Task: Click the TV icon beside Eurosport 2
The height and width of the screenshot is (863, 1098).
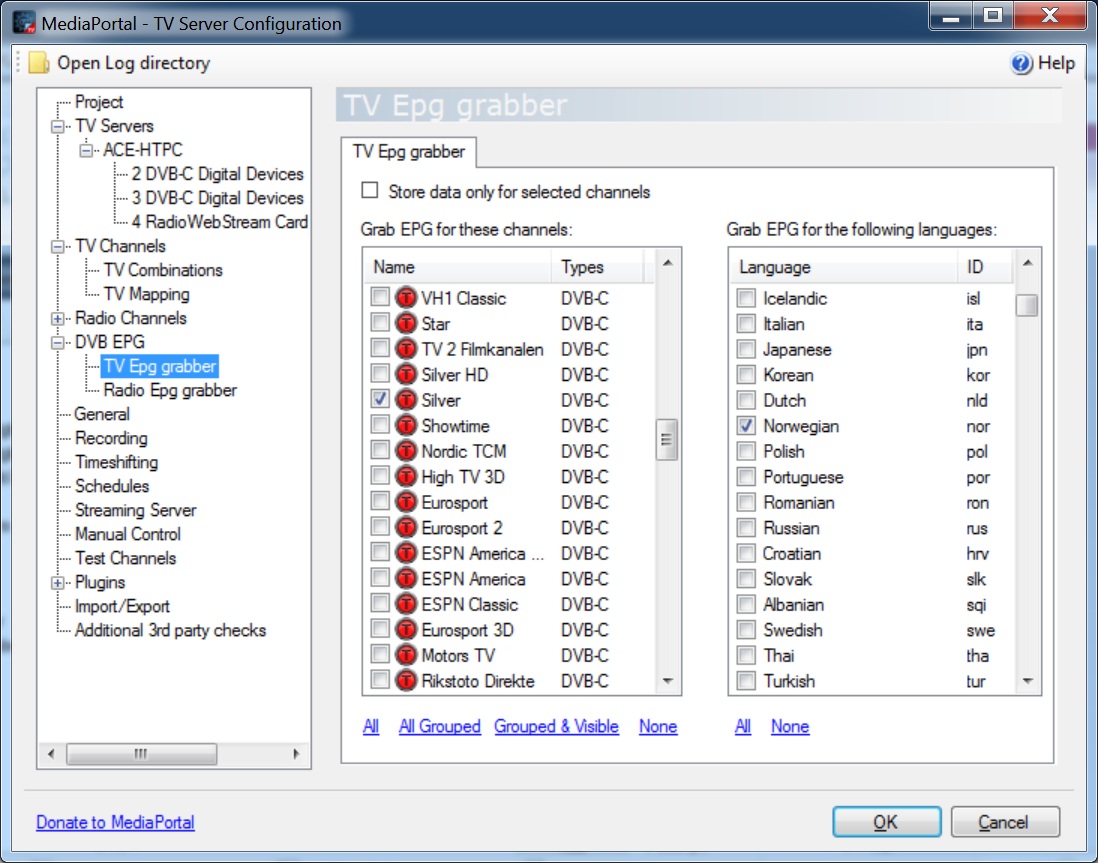Action: click(x=406, y=527)
